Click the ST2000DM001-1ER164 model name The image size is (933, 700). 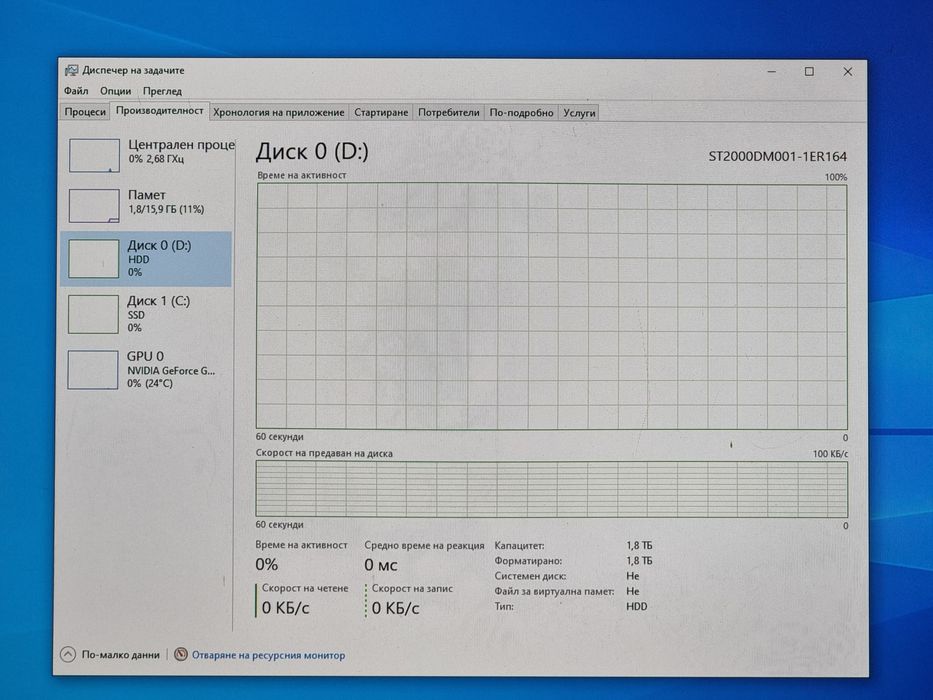coord(777,157)
